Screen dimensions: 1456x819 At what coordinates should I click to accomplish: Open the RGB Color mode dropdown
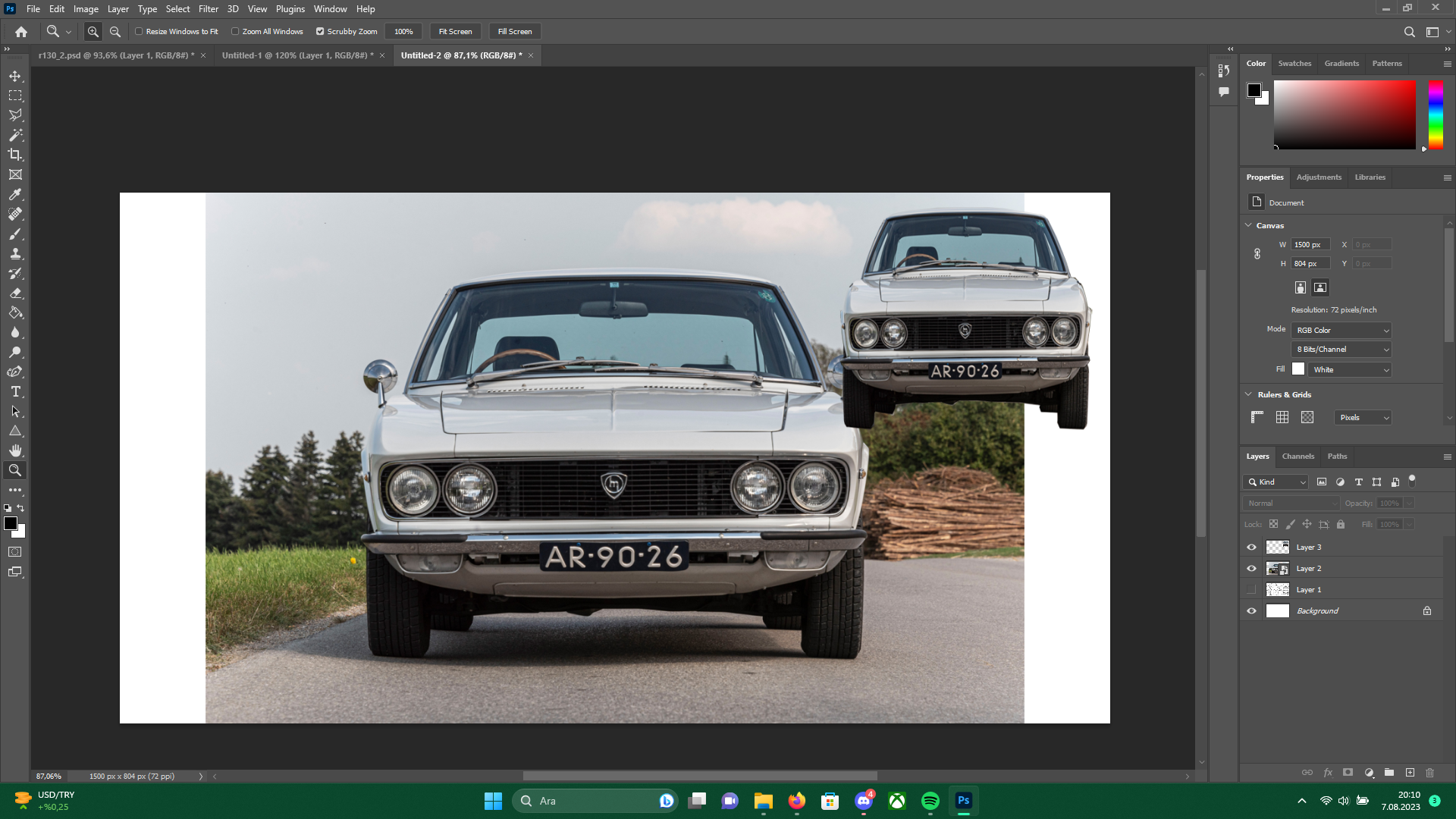pyautogui.click(x=1341, y=331)
